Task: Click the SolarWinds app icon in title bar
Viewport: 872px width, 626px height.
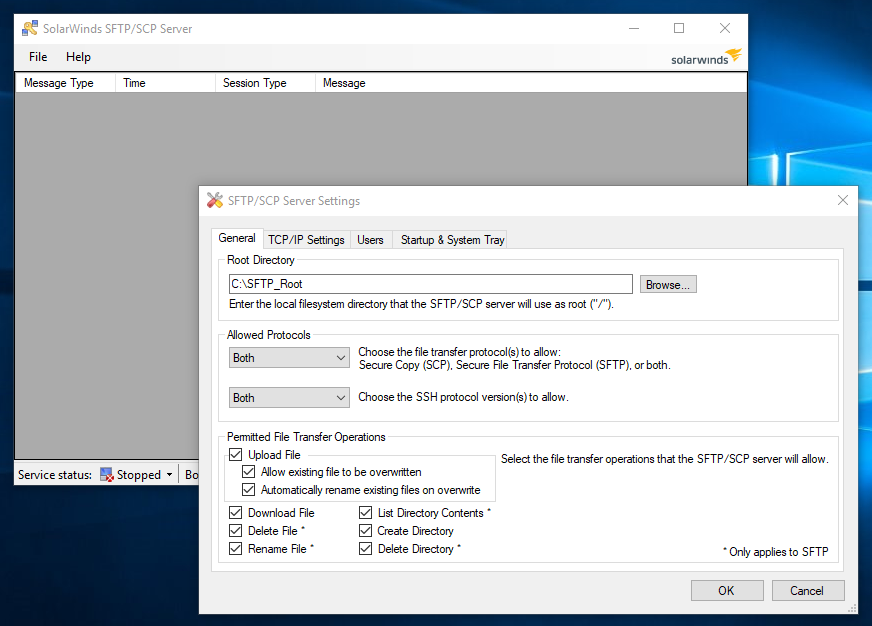Action: click(30, 28)
